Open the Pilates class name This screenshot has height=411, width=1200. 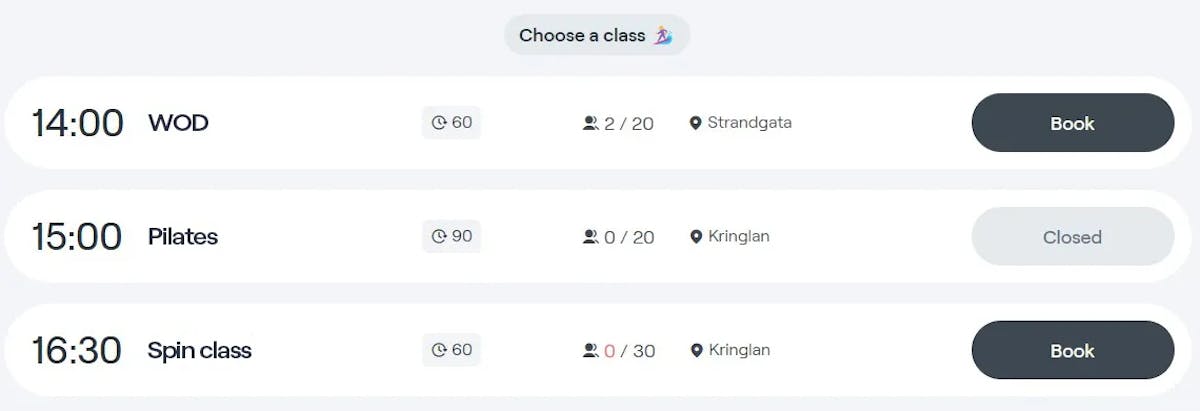[x=183, y=237]
